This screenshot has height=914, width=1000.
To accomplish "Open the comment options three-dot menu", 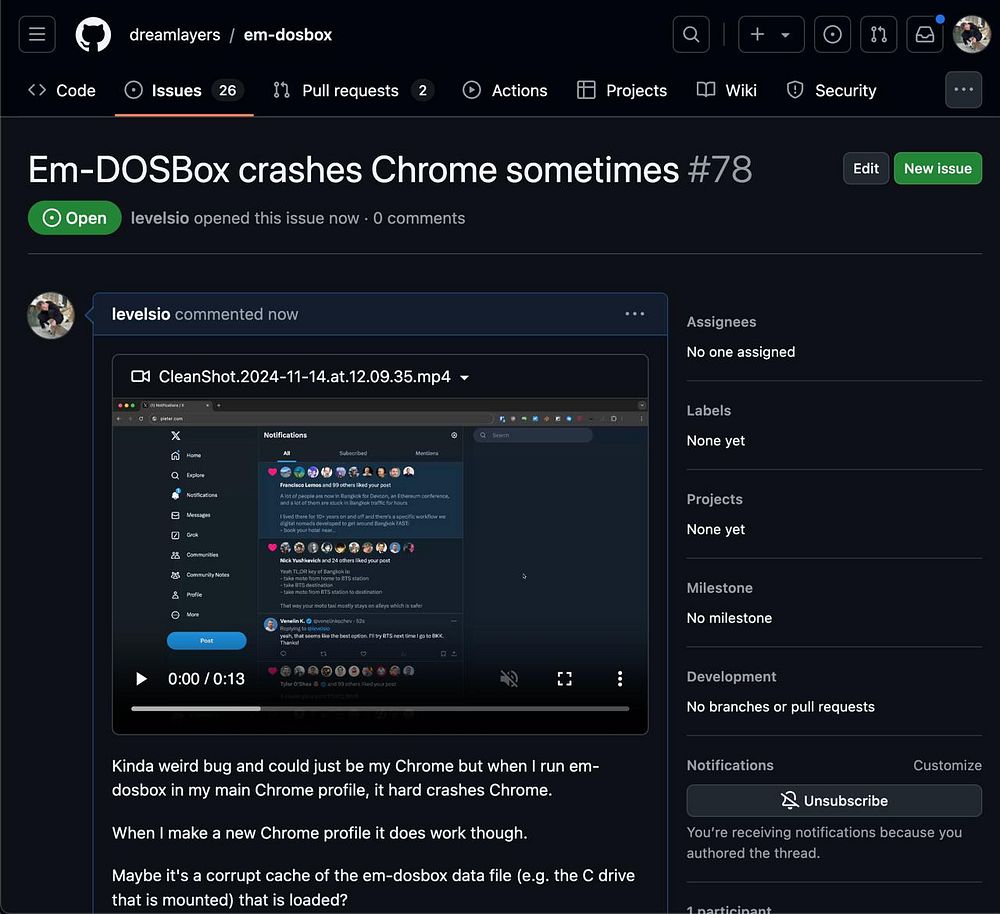I will pos(635,314).
